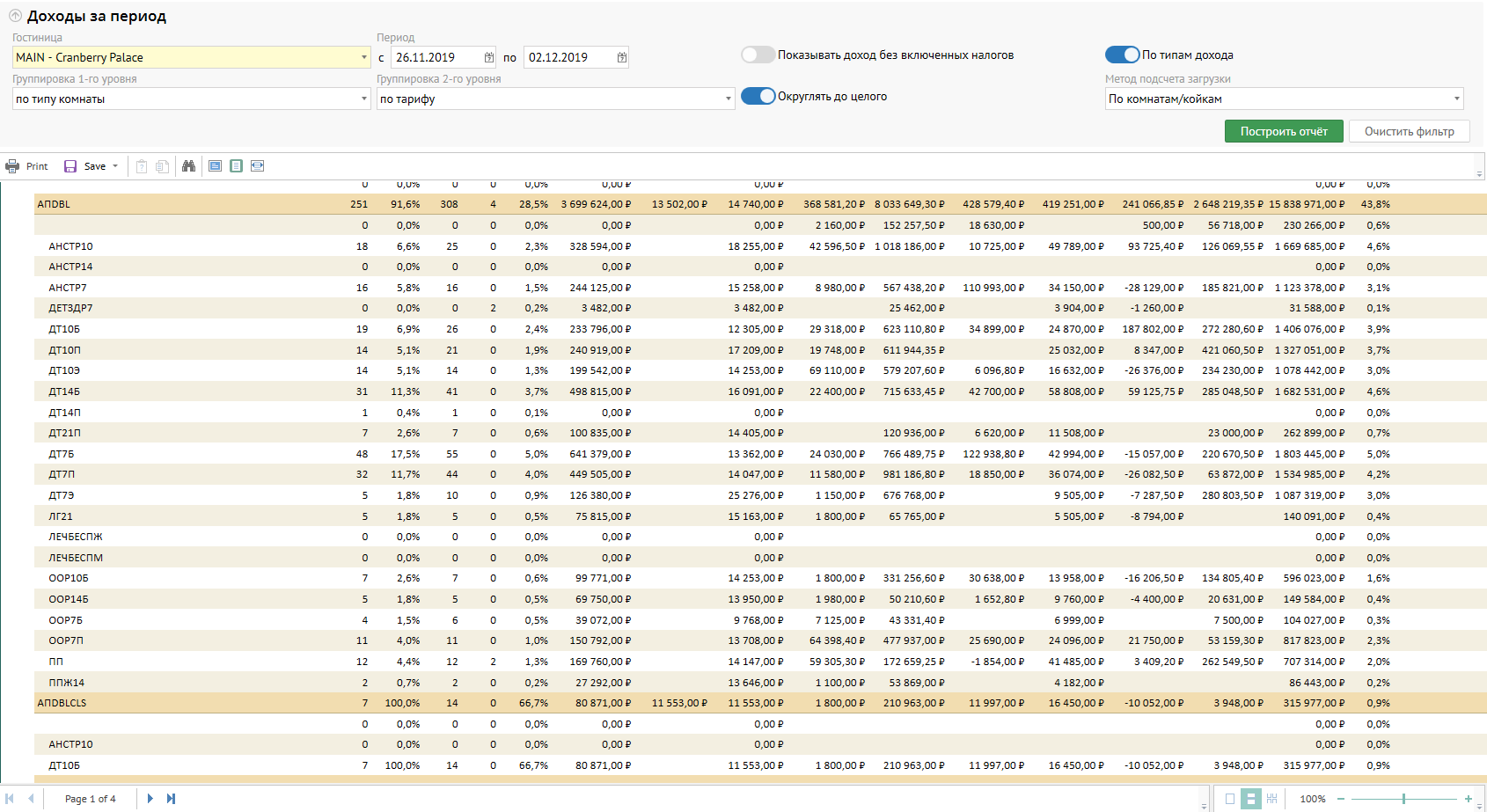Screen dimensions: 1487x812
Task: Collapse the Доходы за период header arrow
Action: coord(15,16)
